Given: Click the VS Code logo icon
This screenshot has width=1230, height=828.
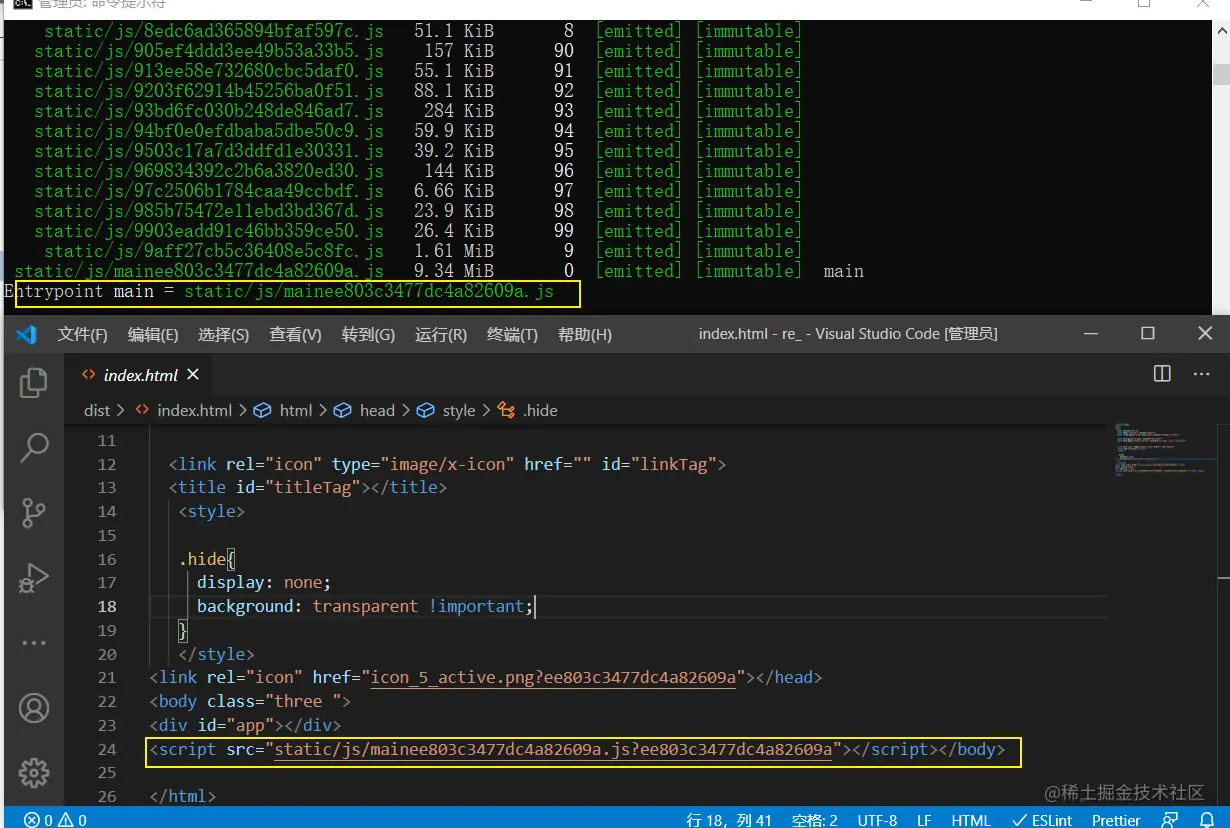Looking at the screenshot, I should point(27,334).
